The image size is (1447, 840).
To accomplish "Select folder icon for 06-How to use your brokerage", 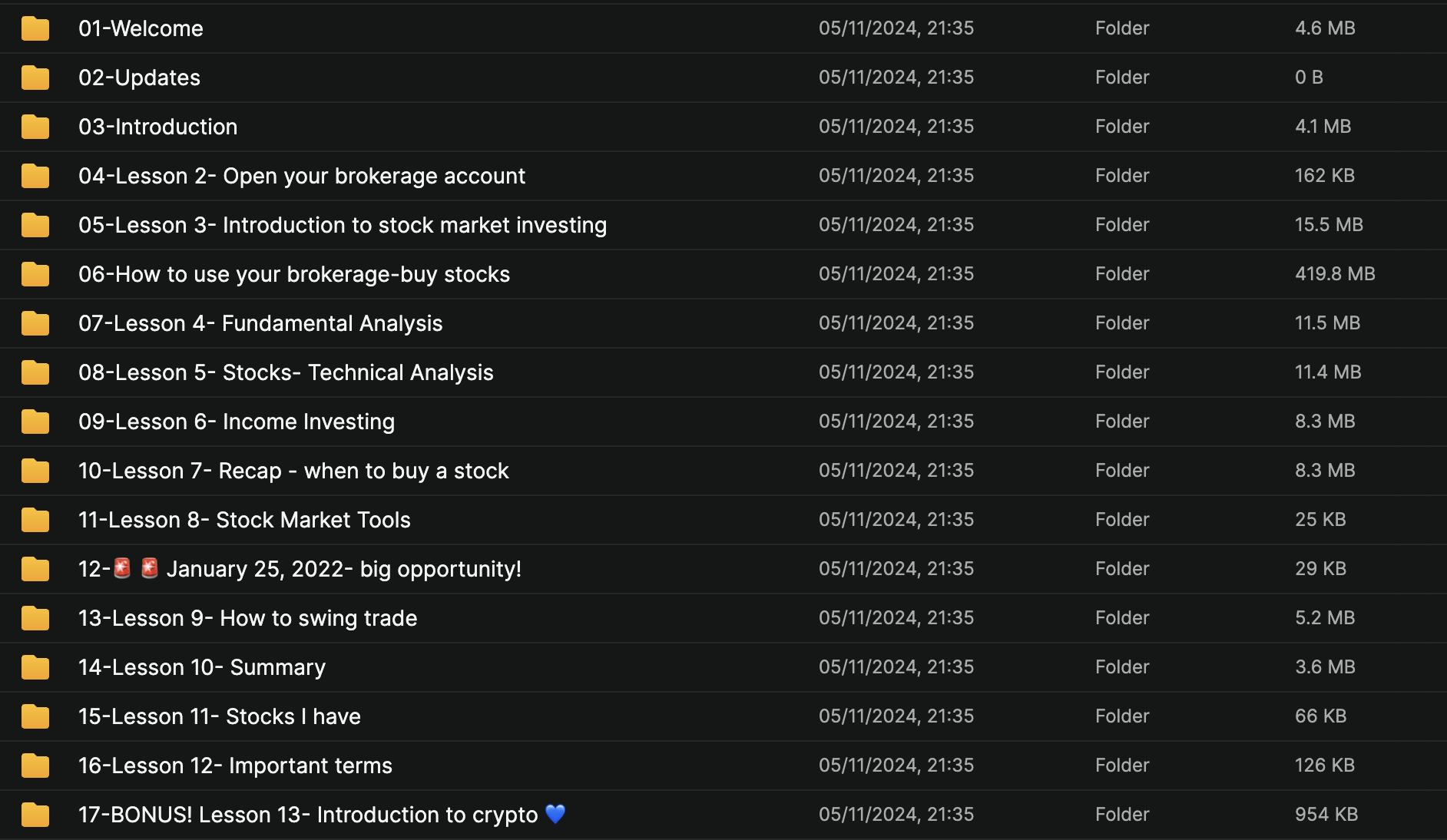I will [x=35, y=275].
